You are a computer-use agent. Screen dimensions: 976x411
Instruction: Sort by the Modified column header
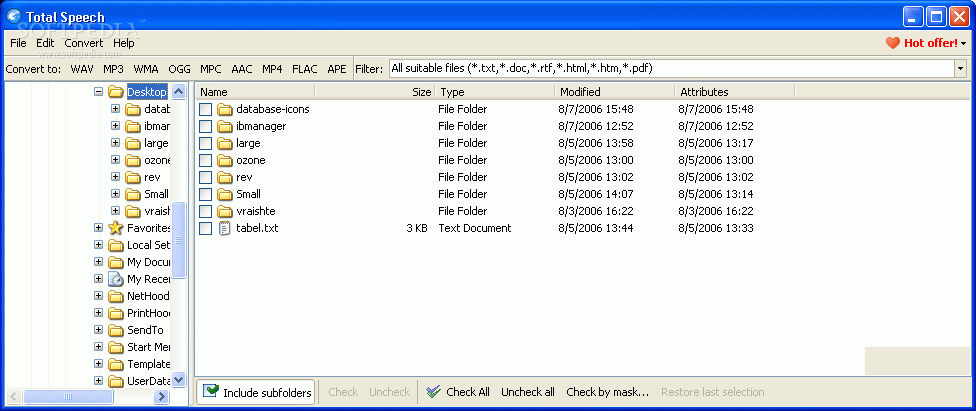(615, 92)
